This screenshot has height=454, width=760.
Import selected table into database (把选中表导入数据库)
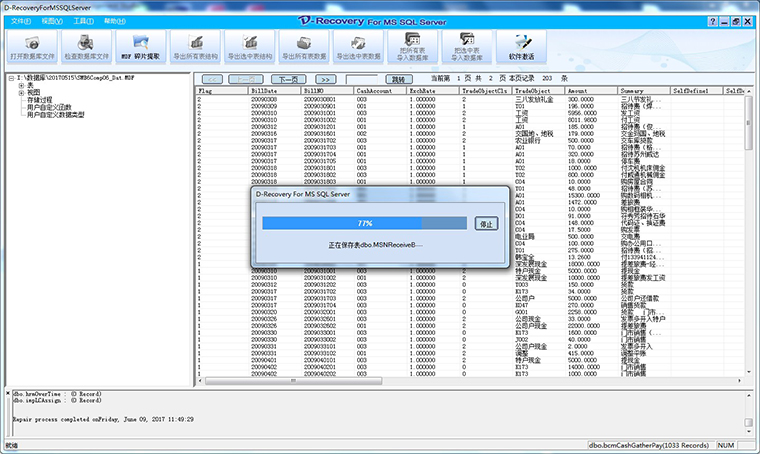467,47
